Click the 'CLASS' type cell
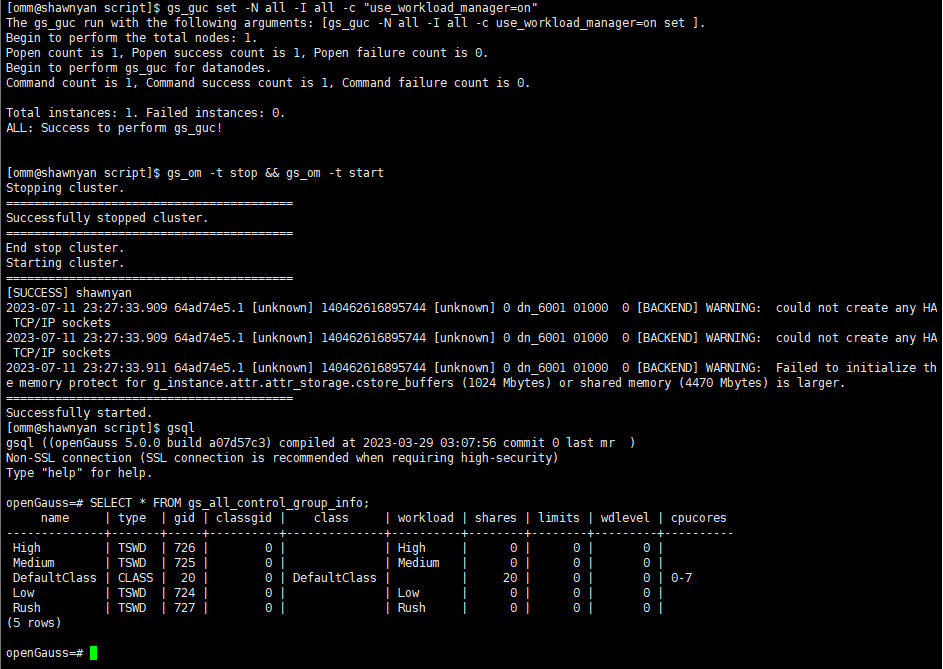Screen dimensions: 943x669 (135, 578)
